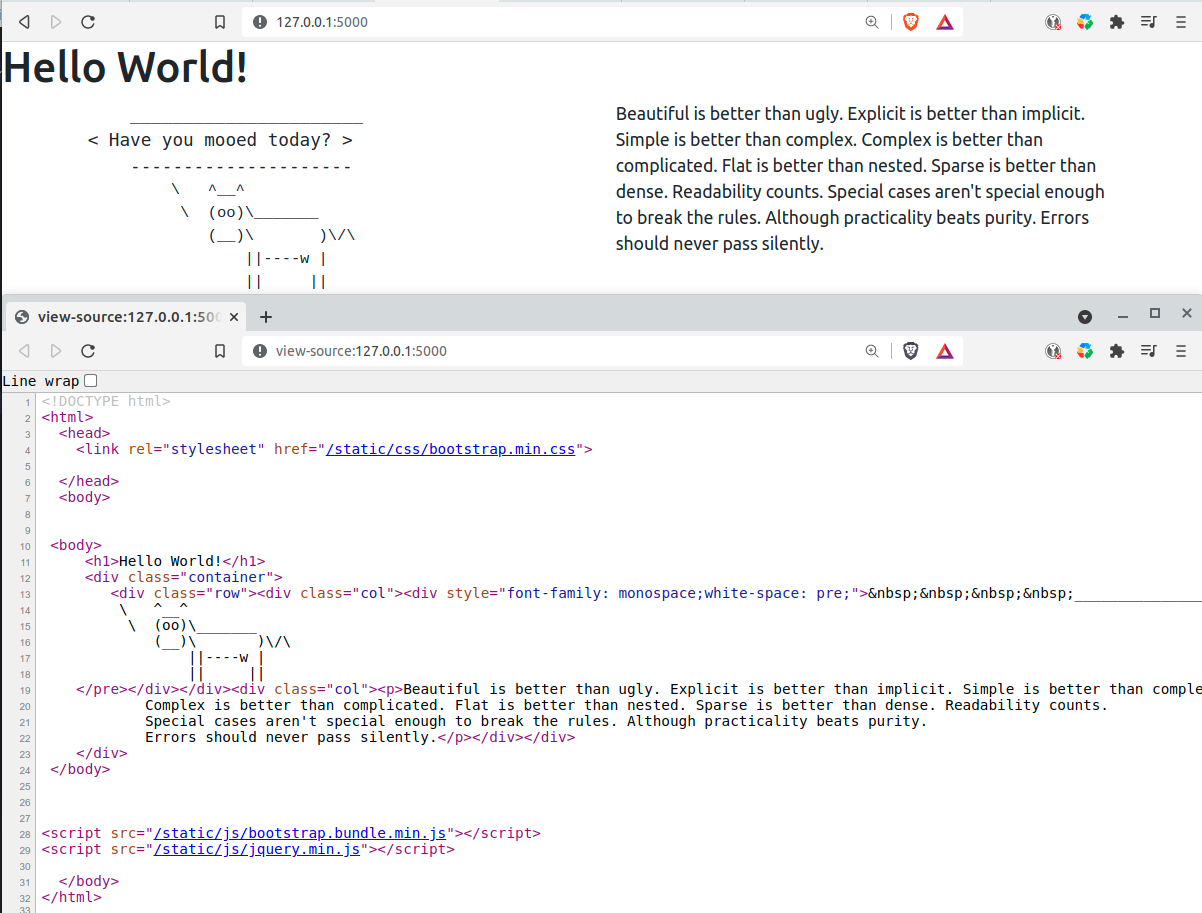Click the forward navigation arrow in the top window
The height and width of the screenshot is (913, 1202).
57,21
